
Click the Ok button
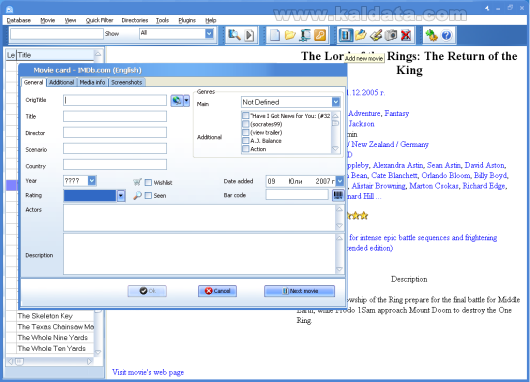[147, 291]
